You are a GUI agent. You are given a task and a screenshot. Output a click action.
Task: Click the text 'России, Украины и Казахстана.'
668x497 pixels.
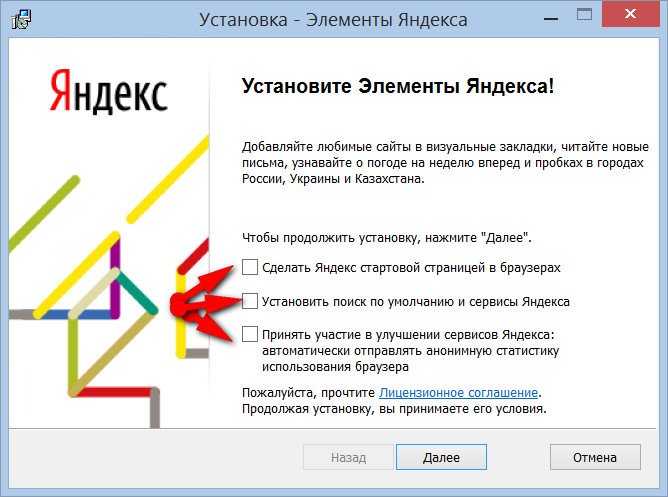[333, 178]
